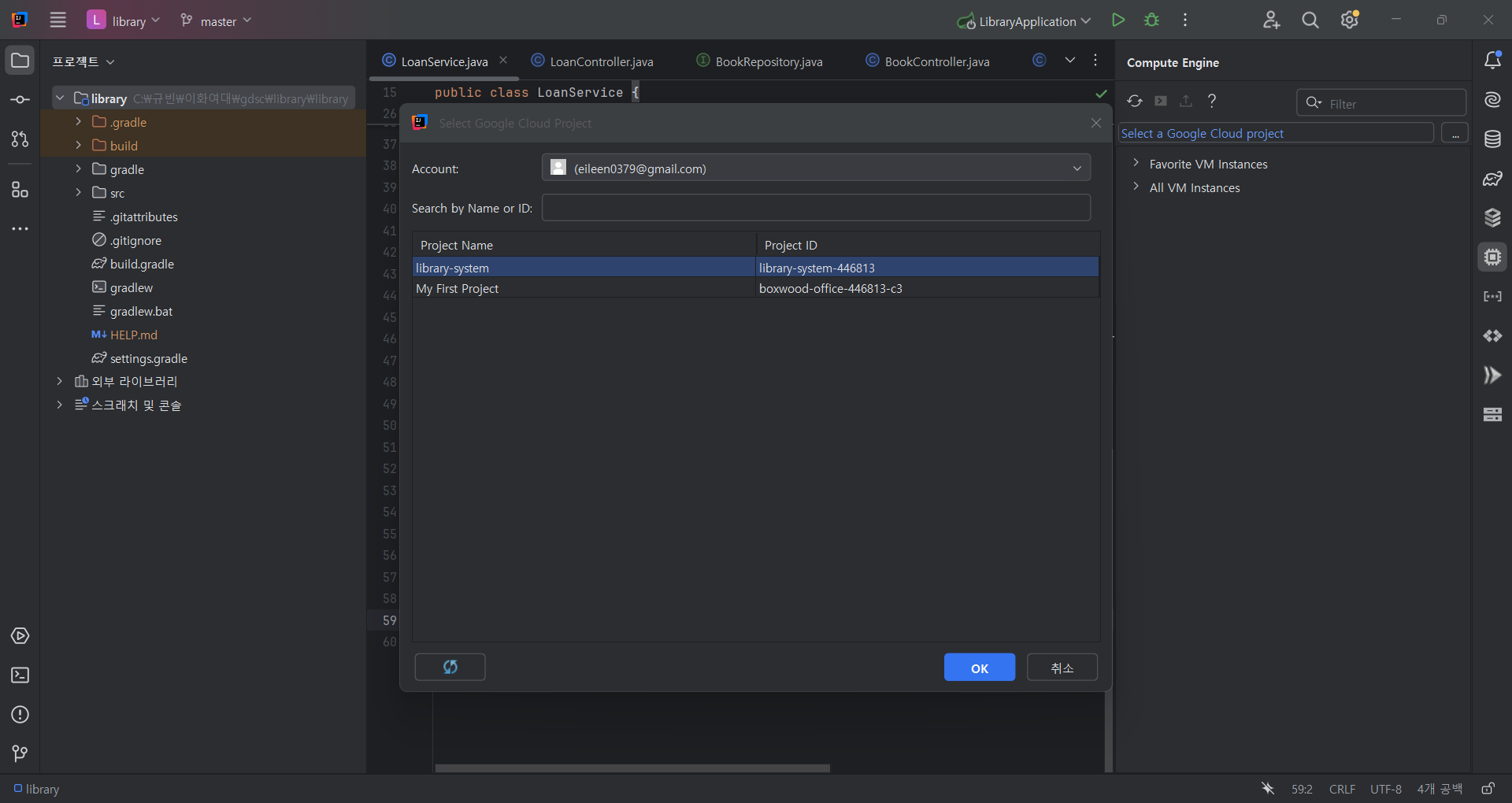
Task: Show more tool windows ellipsis in left sidebar
Action: click(x=20, y=229)
